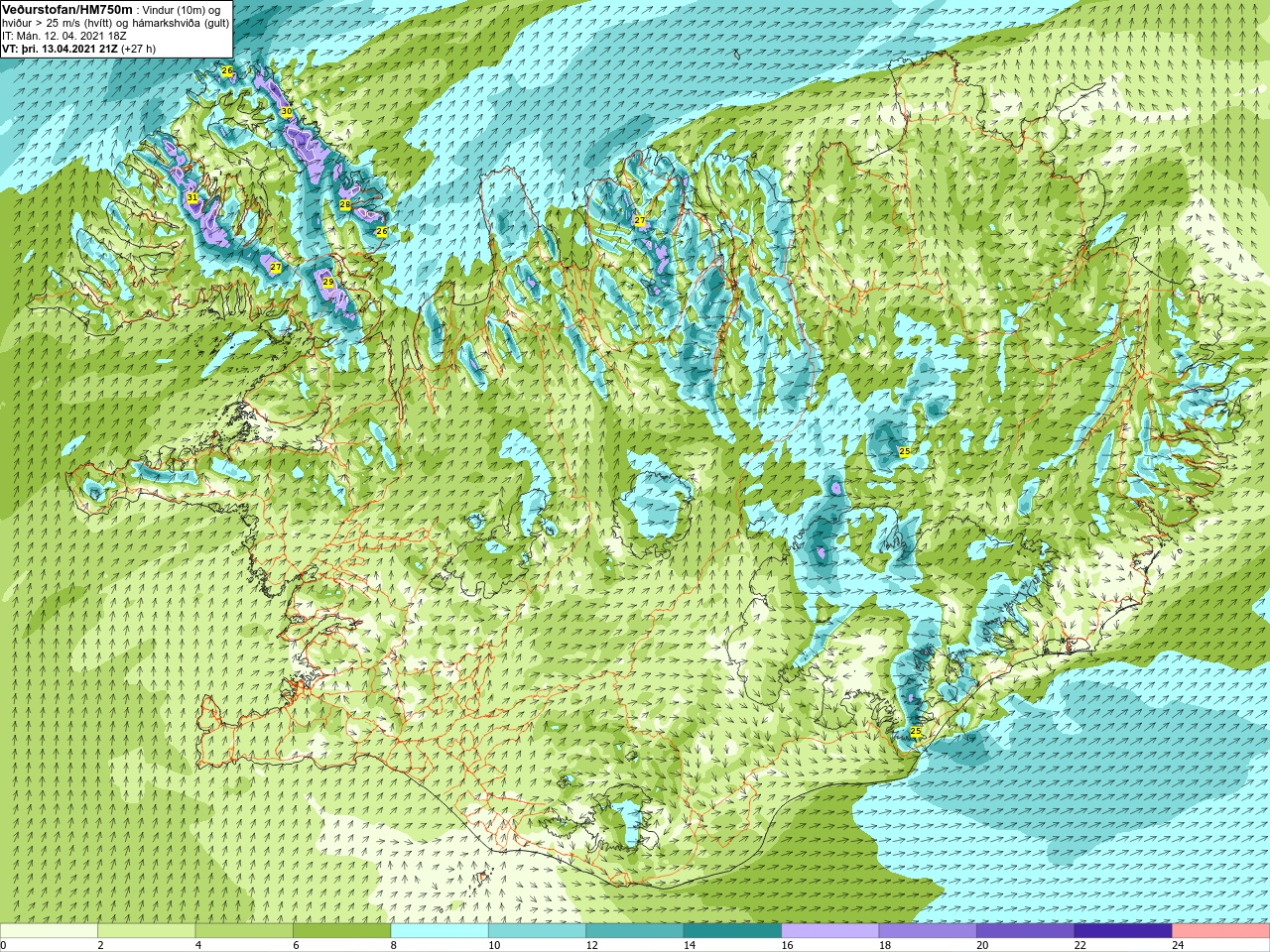Select the 'VT: Þri. 13.04.2021 21Z' valid time
This screenshot has width=1270, height=952.
[x=60, y=48]
